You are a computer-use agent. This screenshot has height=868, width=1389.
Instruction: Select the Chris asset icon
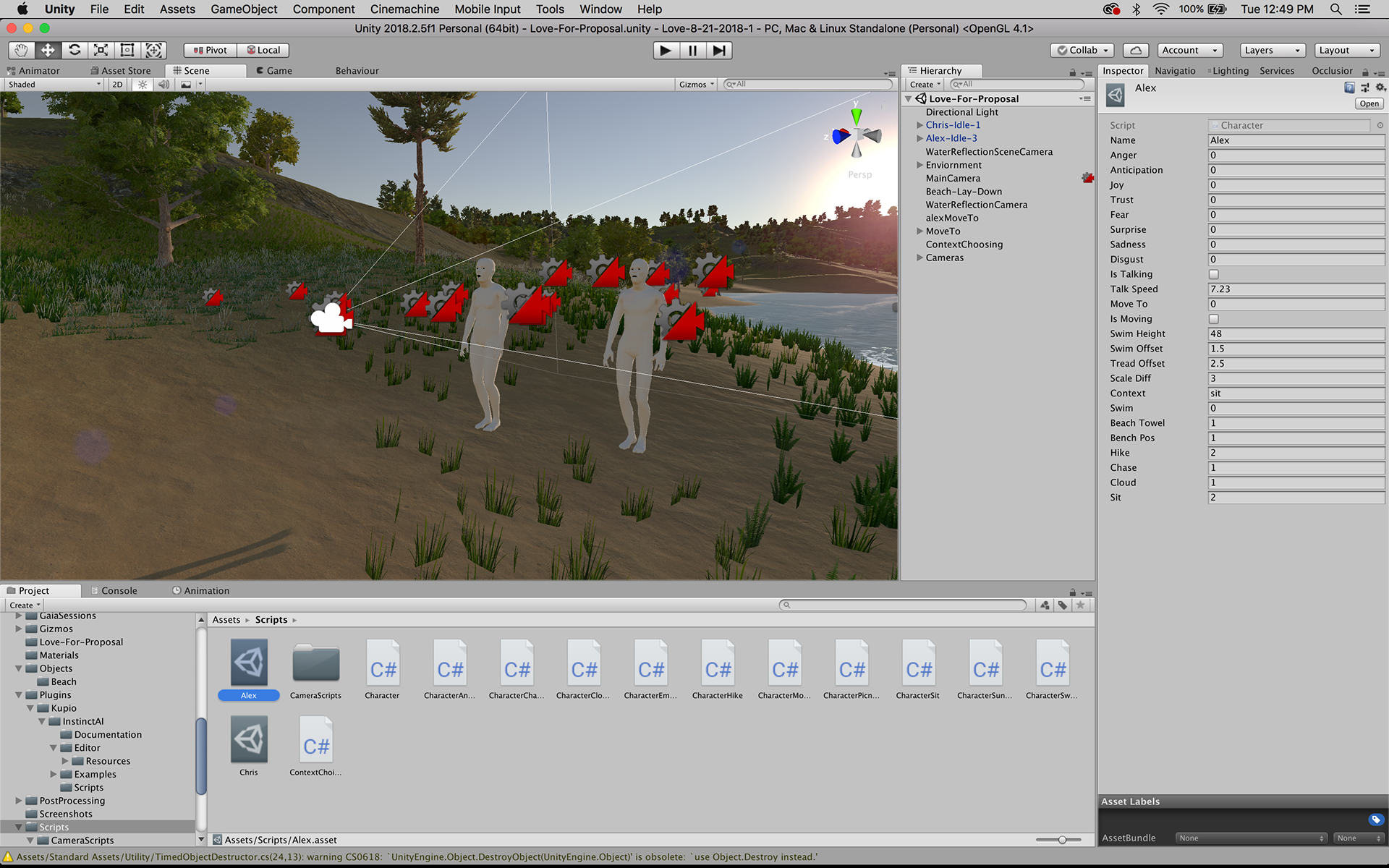click(249, 739)
